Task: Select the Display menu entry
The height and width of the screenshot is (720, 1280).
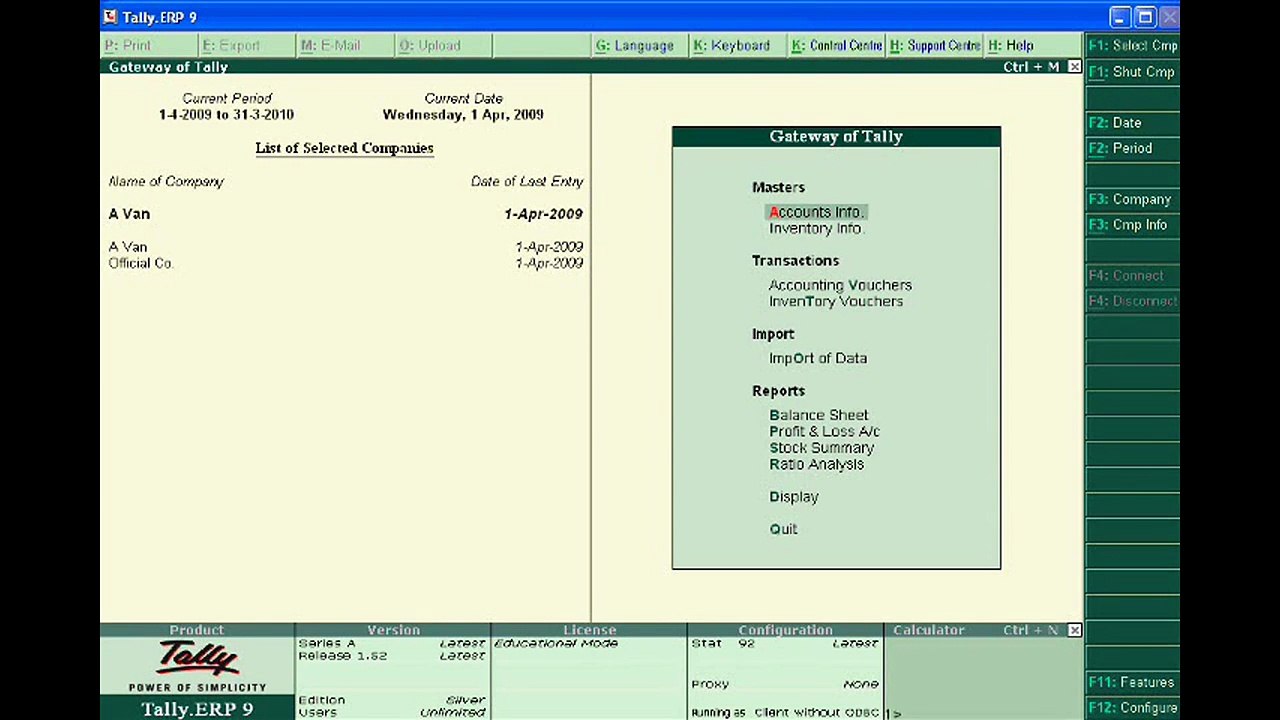Action: pyautogui.click(x=794, y=497)
